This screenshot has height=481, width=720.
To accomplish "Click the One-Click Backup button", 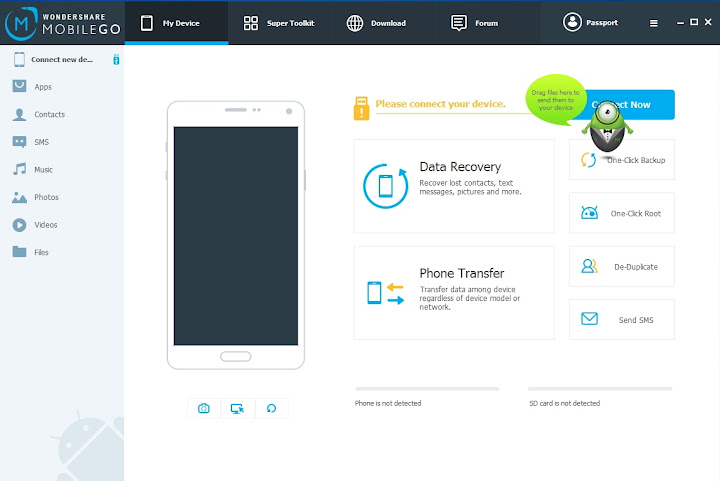I will (622, 160).
